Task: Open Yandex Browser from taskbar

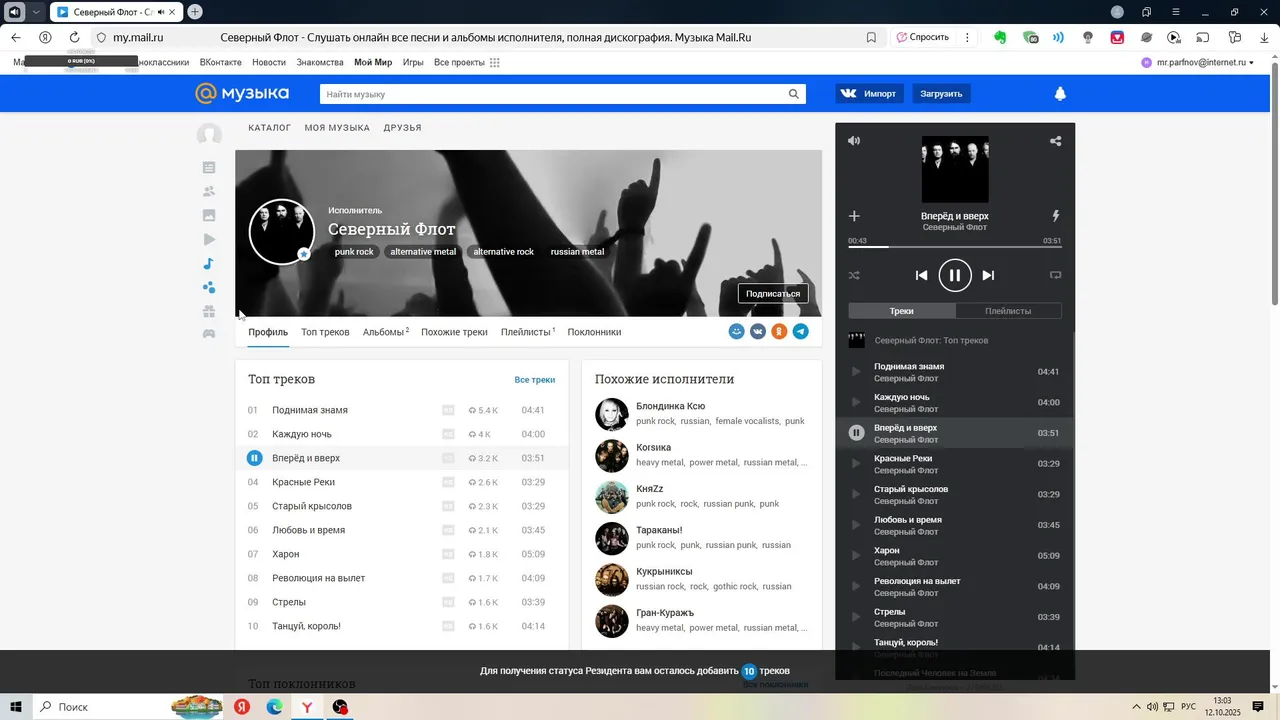Action: point(308,707)
